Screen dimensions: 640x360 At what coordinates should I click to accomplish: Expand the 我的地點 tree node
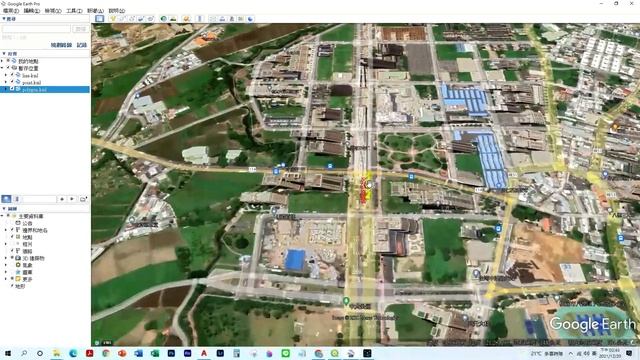pyautogui.click(x=2, y=61)
